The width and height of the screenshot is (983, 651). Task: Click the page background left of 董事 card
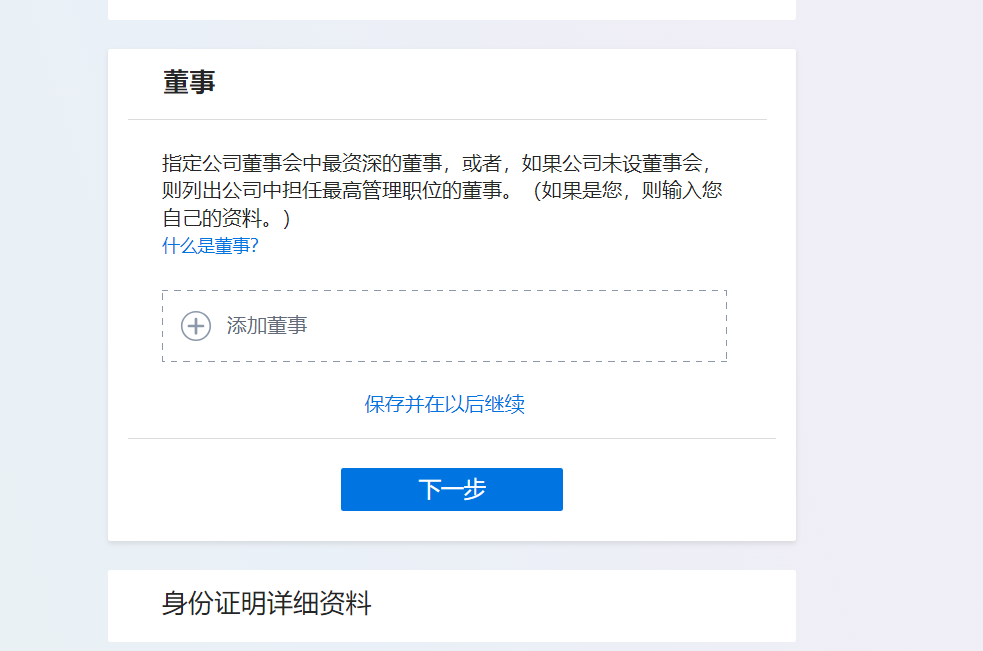[x=54, y=295]
